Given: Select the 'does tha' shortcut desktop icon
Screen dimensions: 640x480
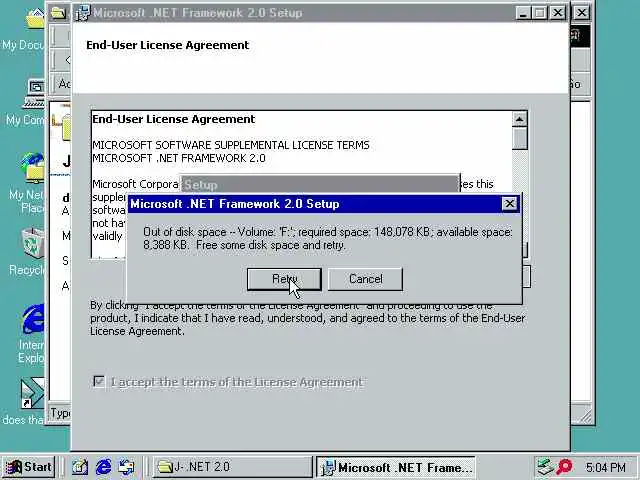Looking at the screenshot, I should (24, 402).
